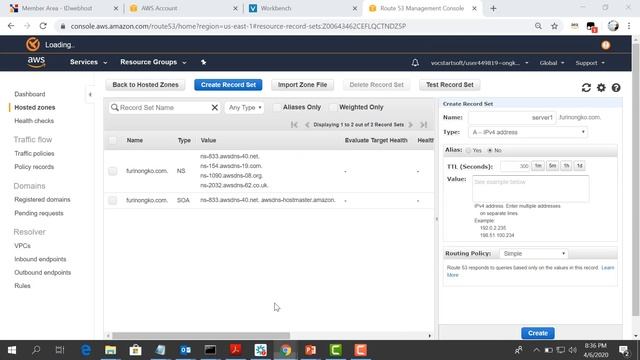This screenshot has width=640, height=360.
Task: Go back in browser history
Action: (11, 26)
